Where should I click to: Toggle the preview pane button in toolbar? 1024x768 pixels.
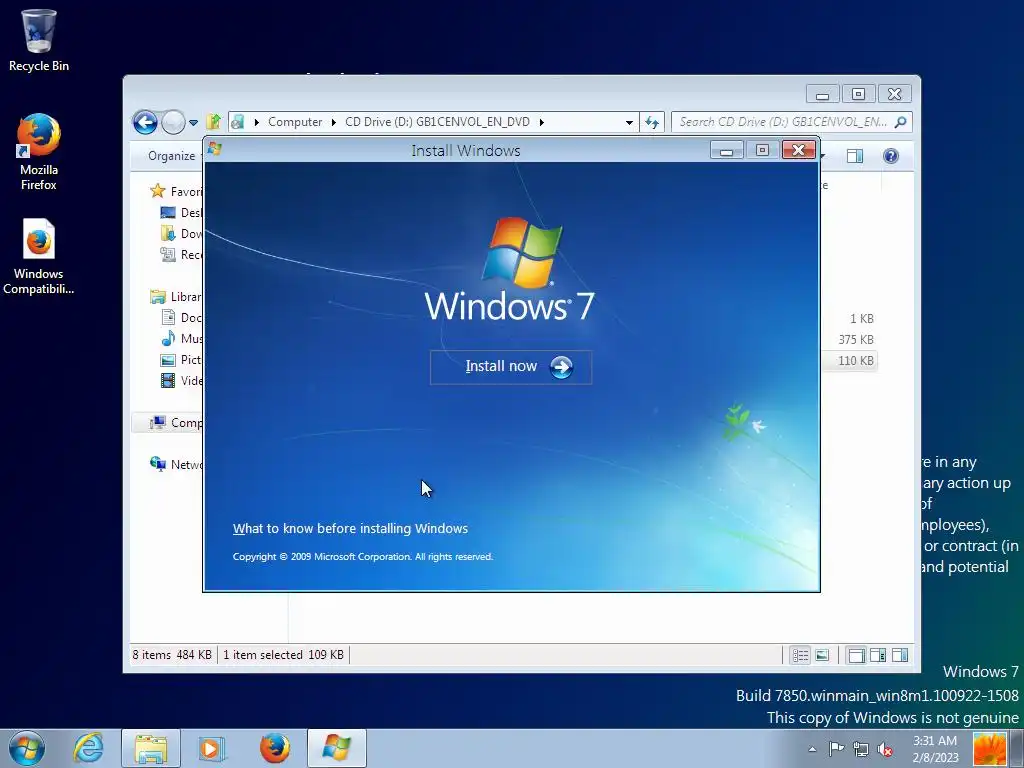tap(855, 155)
